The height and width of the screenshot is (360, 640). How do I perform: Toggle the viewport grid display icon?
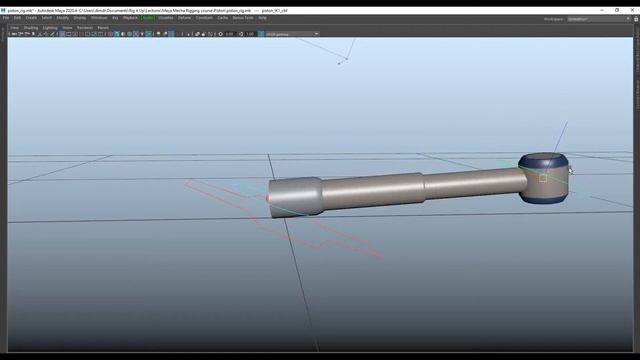(62, 34)
